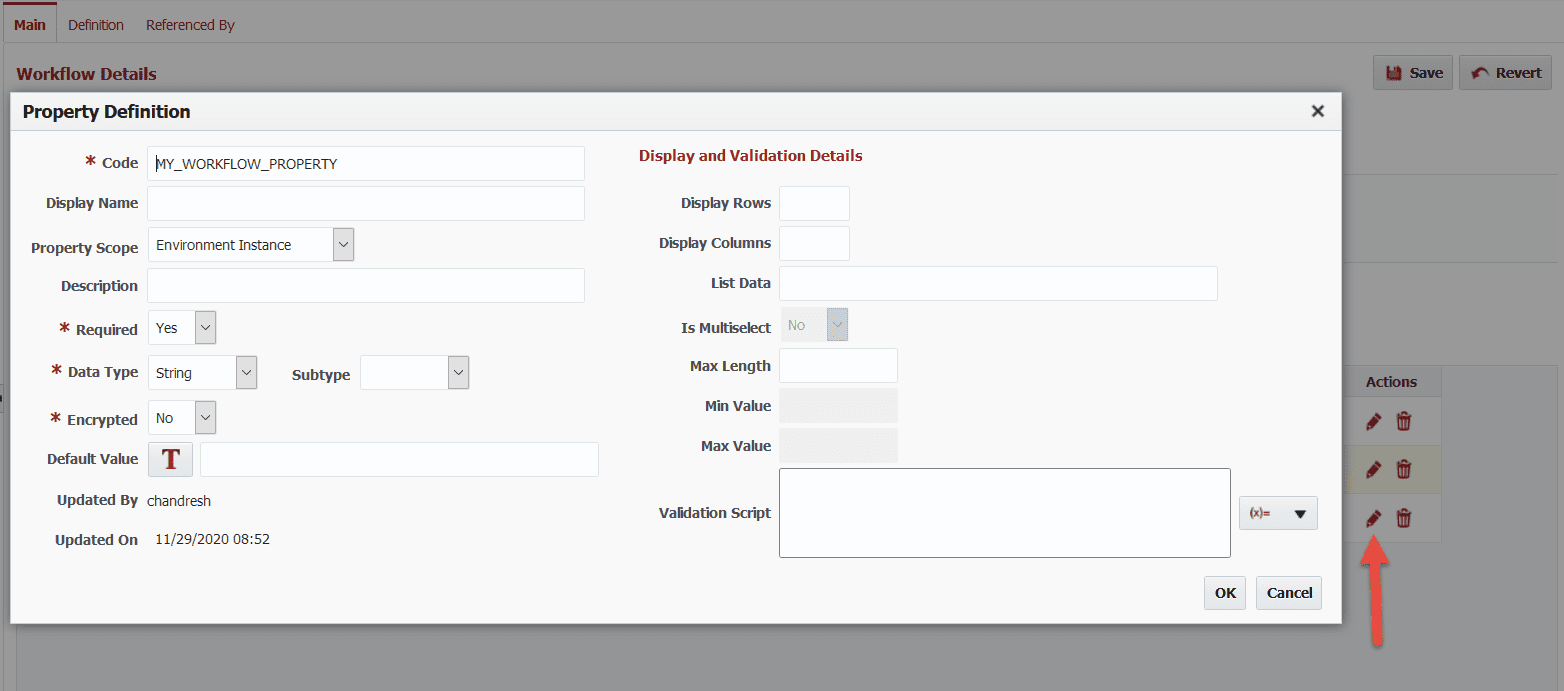Open the Required Yes dropdown
Image resolution: width=1564 pixels, height=691 pixels.
click(205, 328)
